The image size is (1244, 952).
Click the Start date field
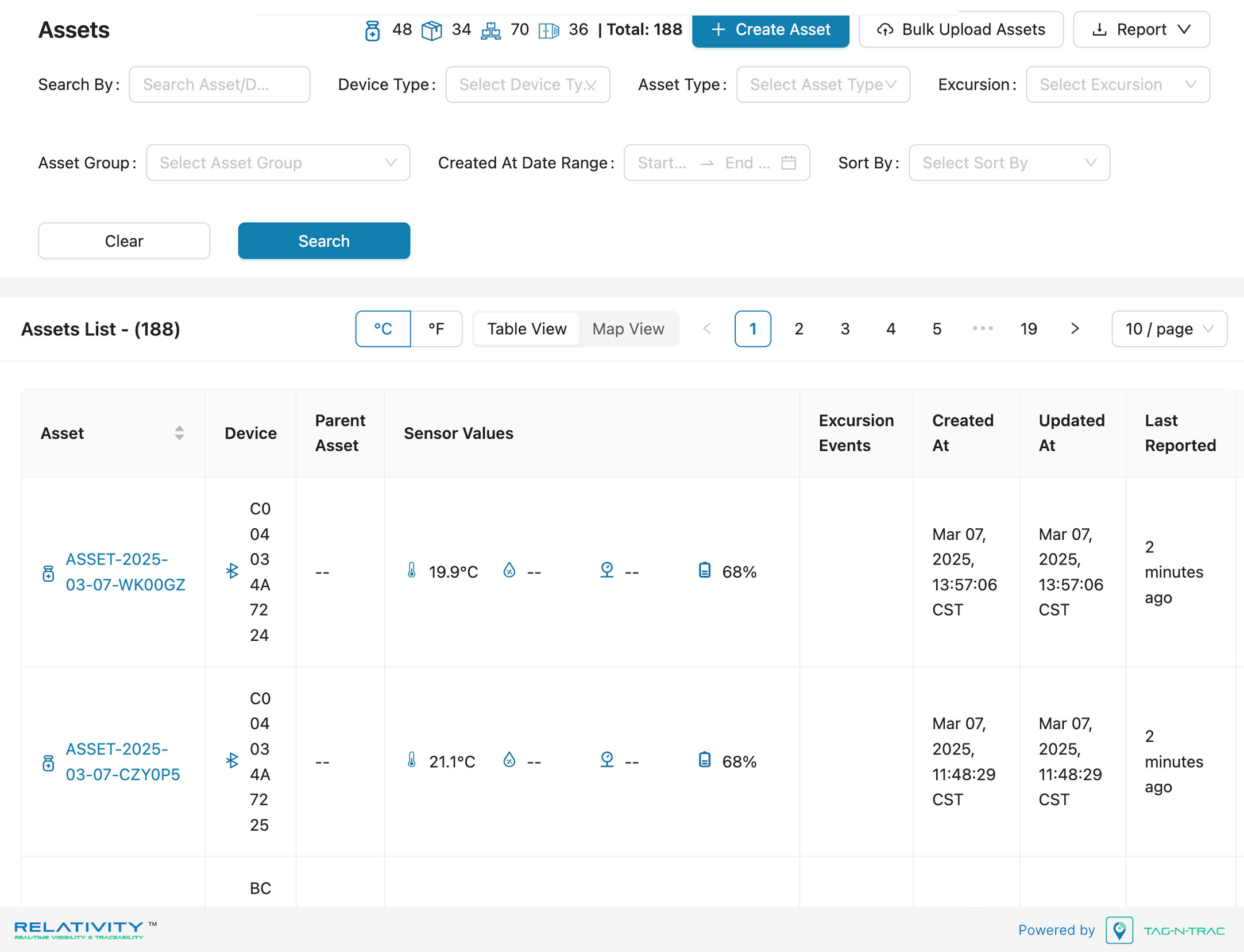pyautogui.click(x=662, y=162)
